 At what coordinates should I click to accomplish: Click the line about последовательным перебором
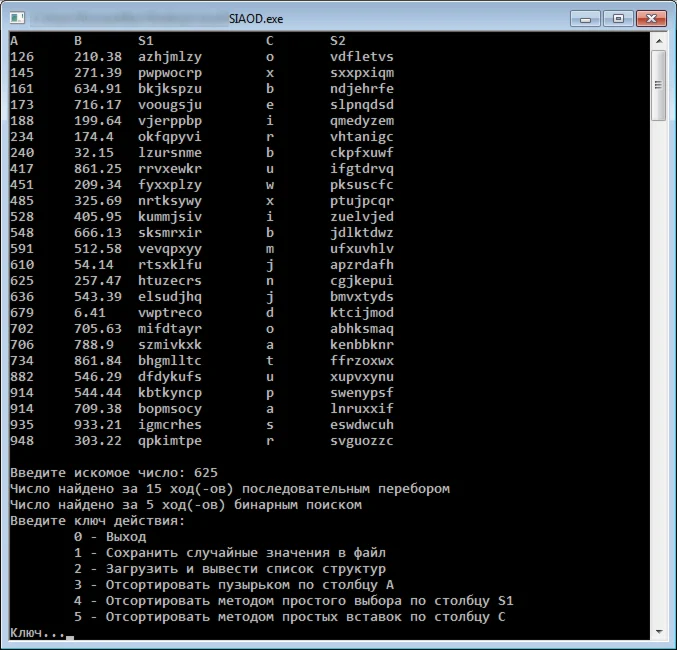click(x=230, y=489)
